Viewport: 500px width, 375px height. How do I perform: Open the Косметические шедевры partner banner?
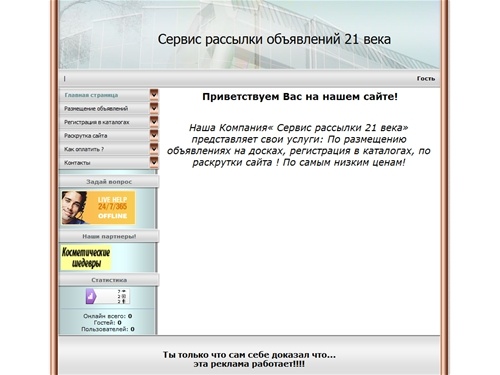pyautogui.click(x=86, y=258)
